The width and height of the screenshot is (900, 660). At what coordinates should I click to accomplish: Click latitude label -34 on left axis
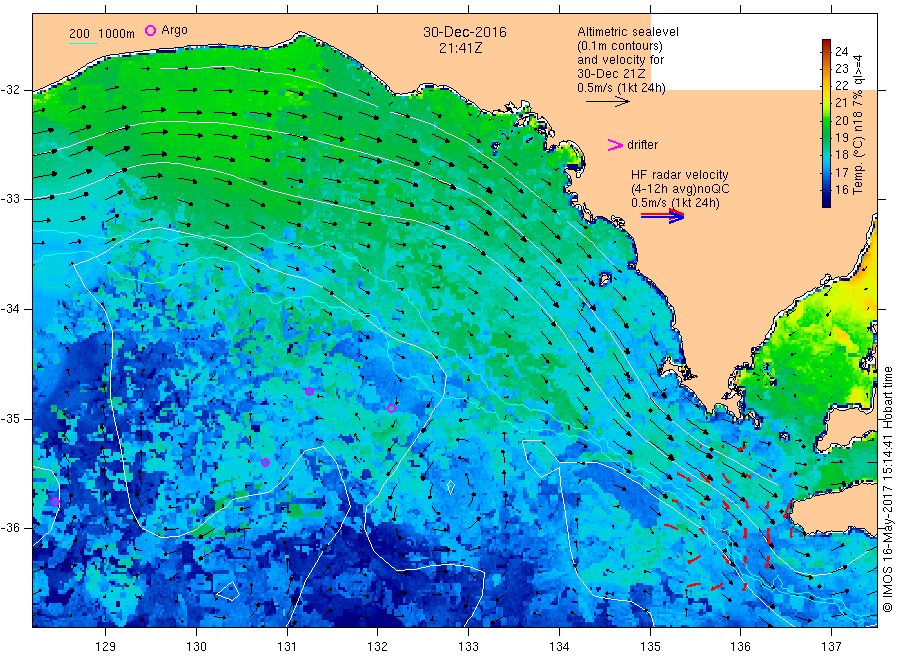(10, 309)
